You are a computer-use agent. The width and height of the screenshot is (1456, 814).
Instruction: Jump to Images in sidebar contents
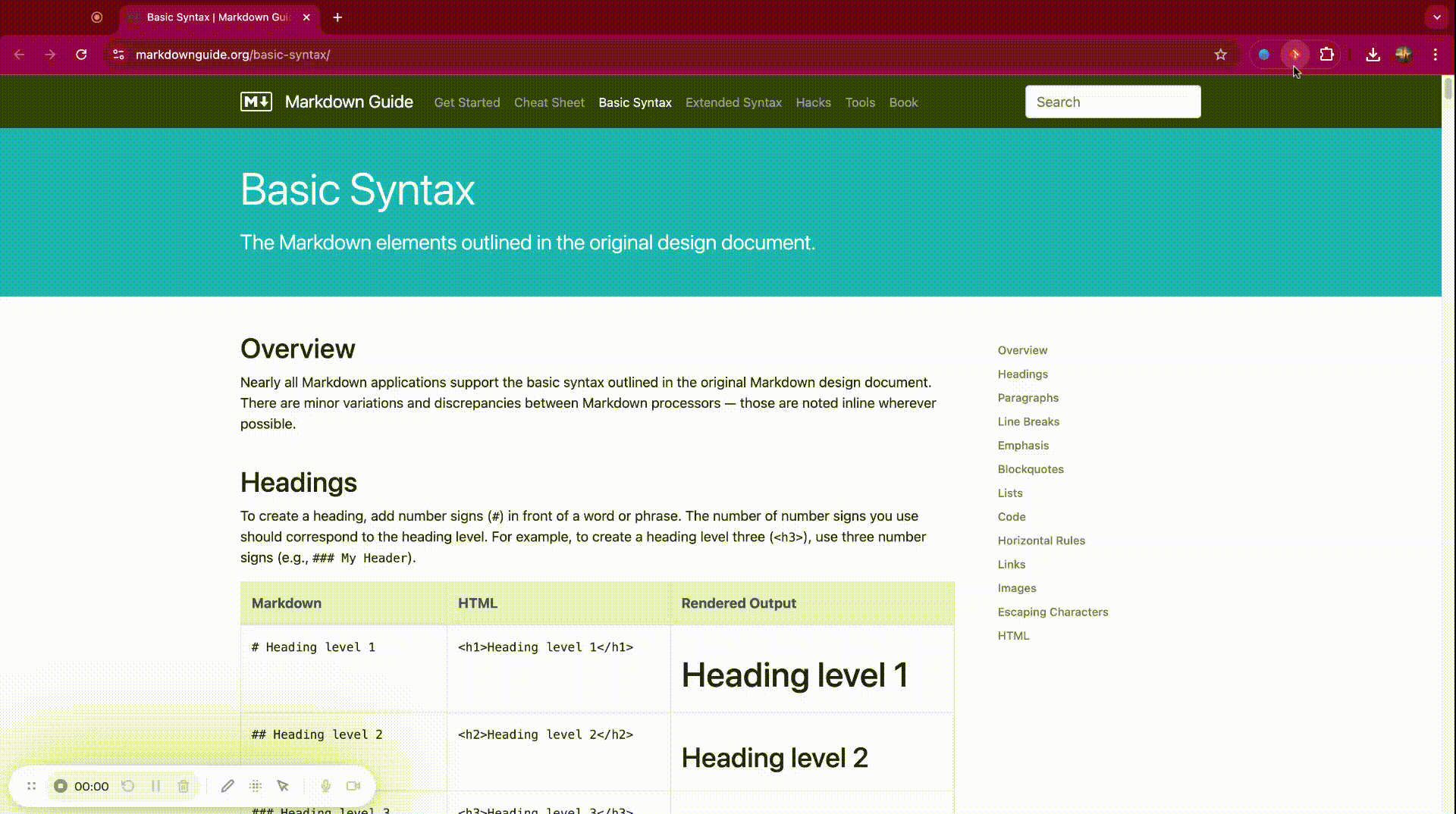[1017, 588]
